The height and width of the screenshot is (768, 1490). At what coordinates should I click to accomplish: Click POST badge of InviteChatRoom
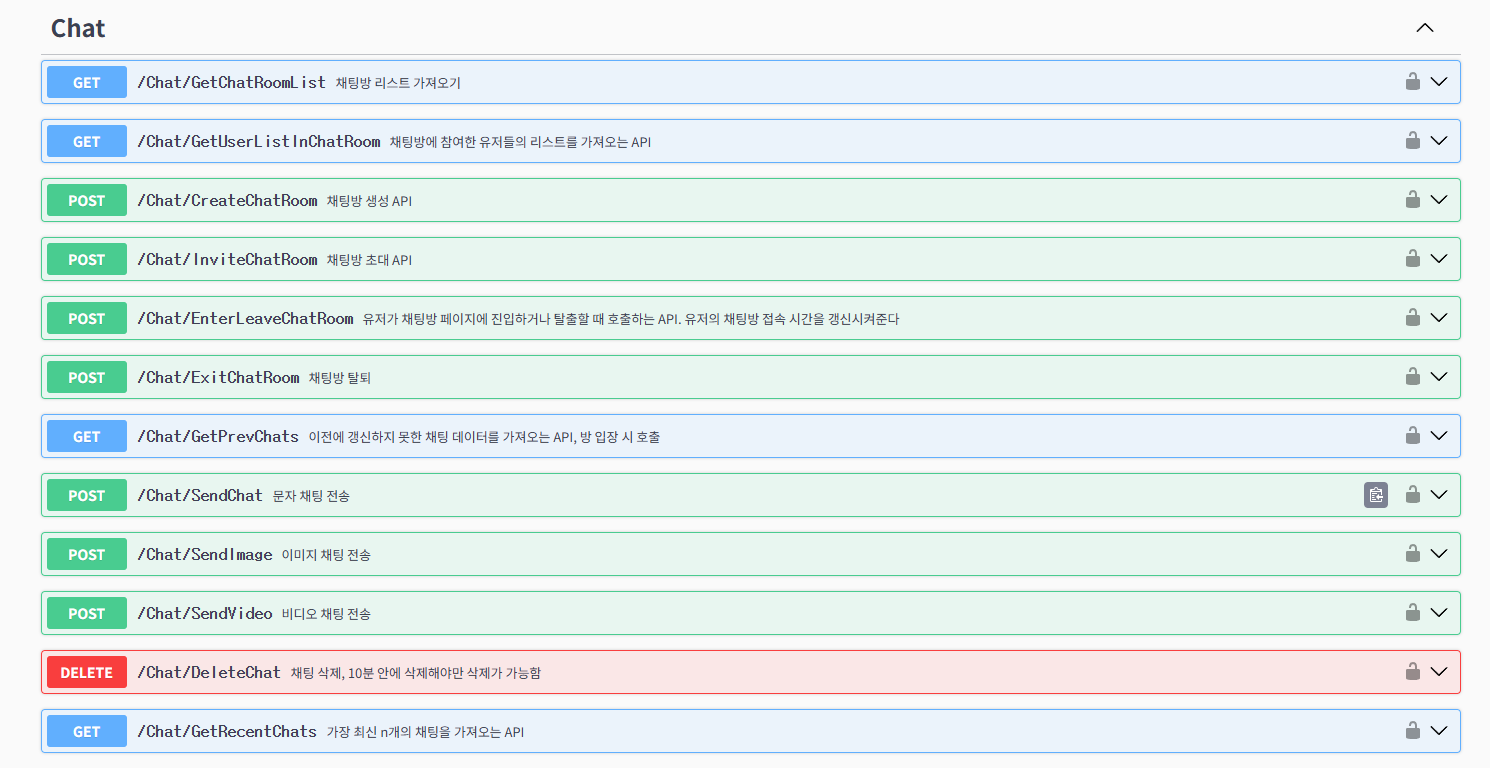87,259
